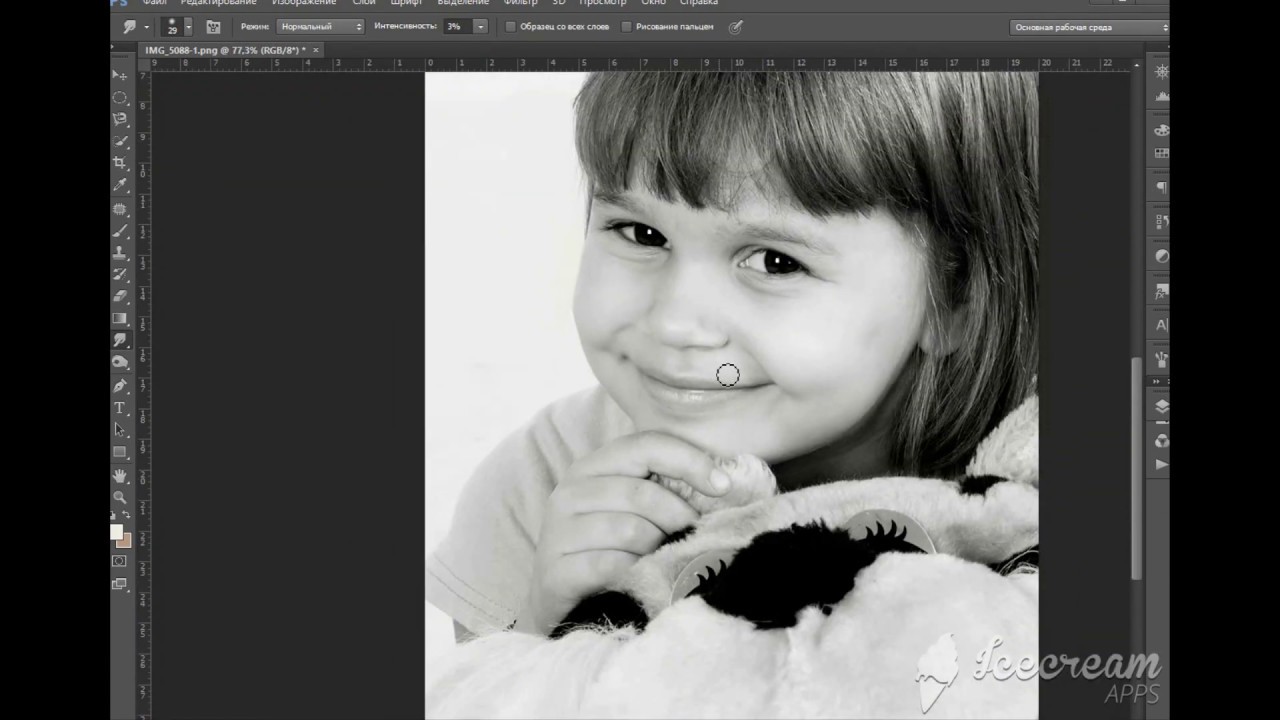Toggle tablet pressure for strength icon
1280x720 pixels.
pyautogui.click(x=736, y=27)
